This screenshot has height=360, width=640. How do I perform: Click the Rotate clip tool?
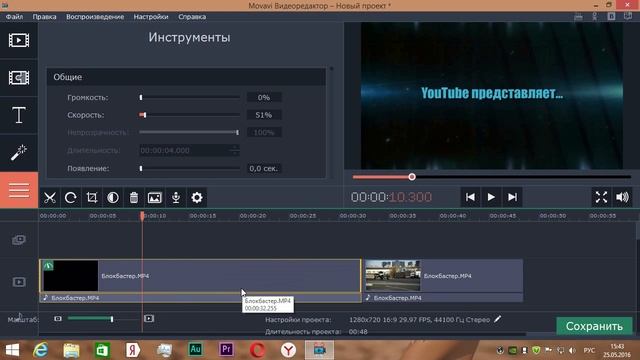click(x=71, y=198)
